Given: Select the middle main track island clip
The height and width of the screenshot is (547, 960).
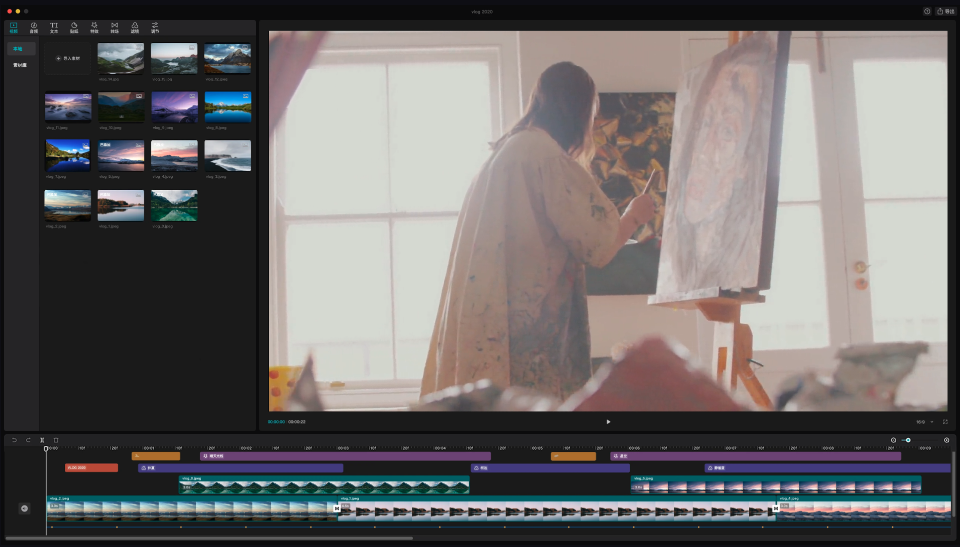Looking at the screenshot, I should click(x=557, y=508).
